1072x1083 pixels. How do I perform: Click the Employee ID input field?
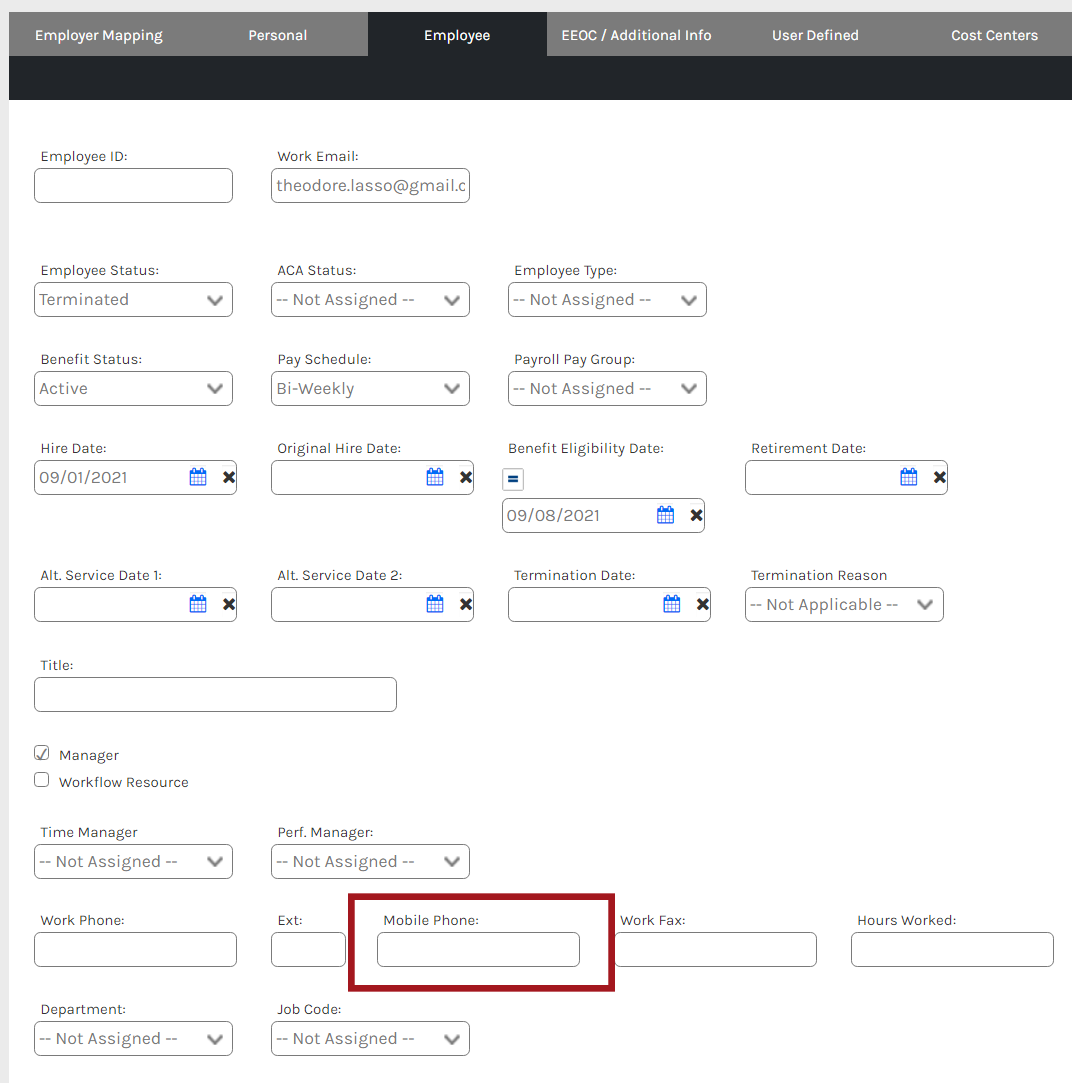133,185
